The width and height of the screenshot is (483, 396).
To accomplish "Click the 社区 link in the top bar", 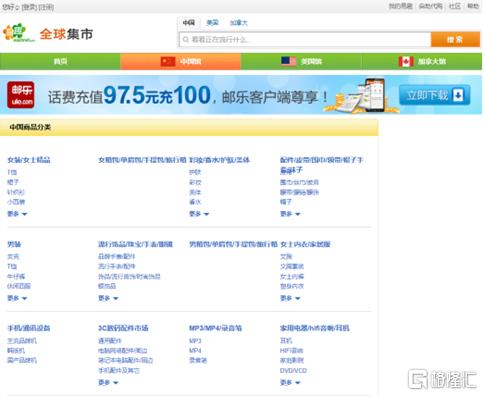I will tap(455, 6).
